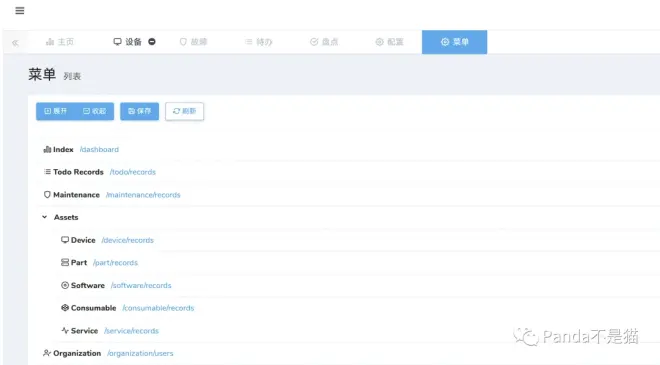The width and height of the screenshot is (660, 365).
Task: Select the Index menu entry name
Action: click(x=63, y=149)
